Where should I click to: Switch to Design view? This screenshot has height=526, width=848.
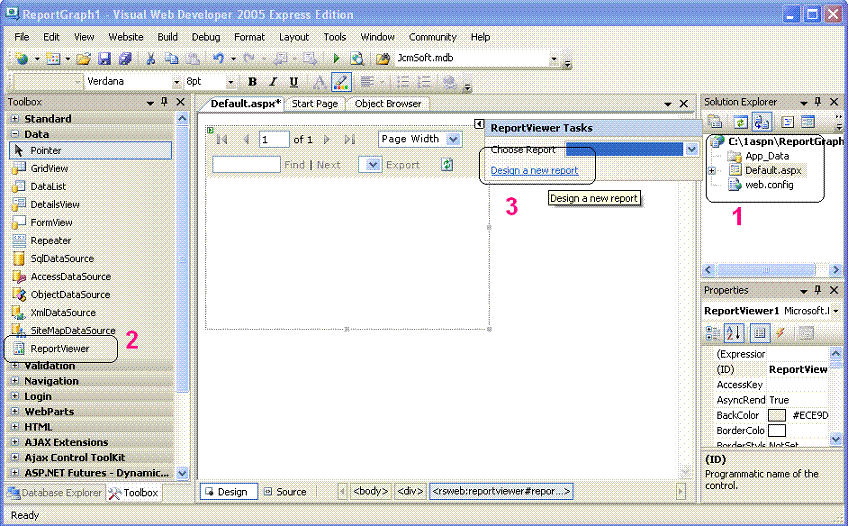coord(228,492)
